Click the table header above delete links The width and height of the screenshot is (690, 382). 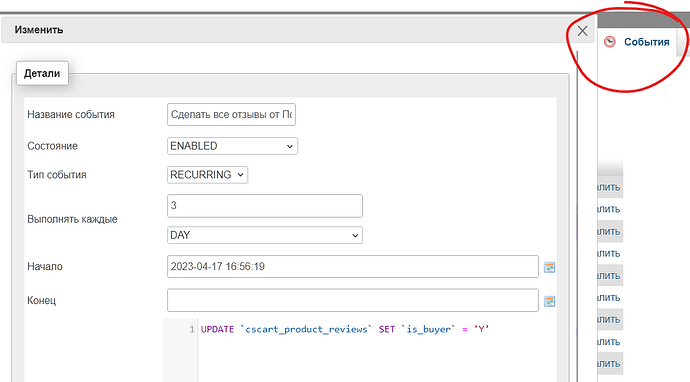point(610,168)
